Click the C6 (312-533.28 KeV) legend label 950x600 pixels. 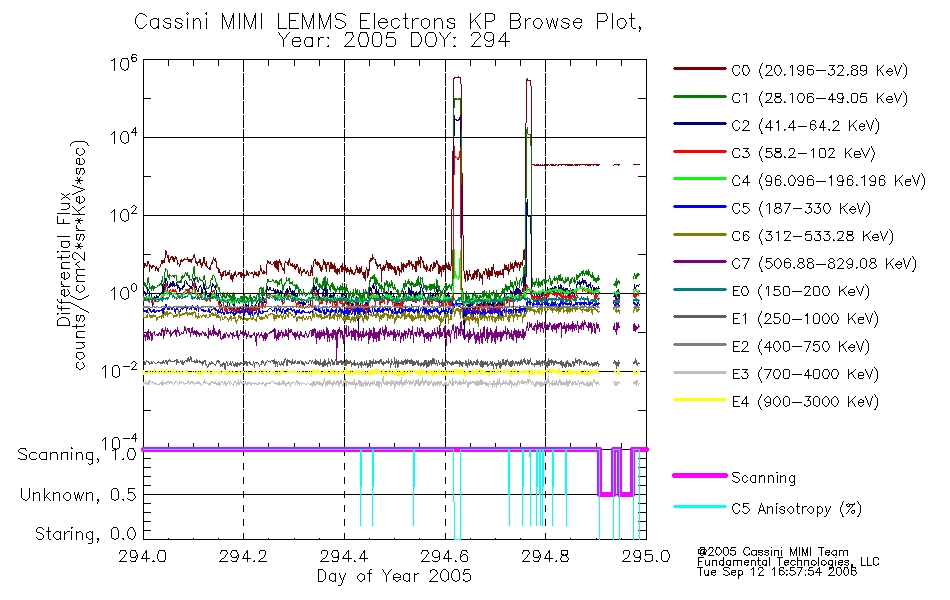pyautogui.click(x=812, y=236)
